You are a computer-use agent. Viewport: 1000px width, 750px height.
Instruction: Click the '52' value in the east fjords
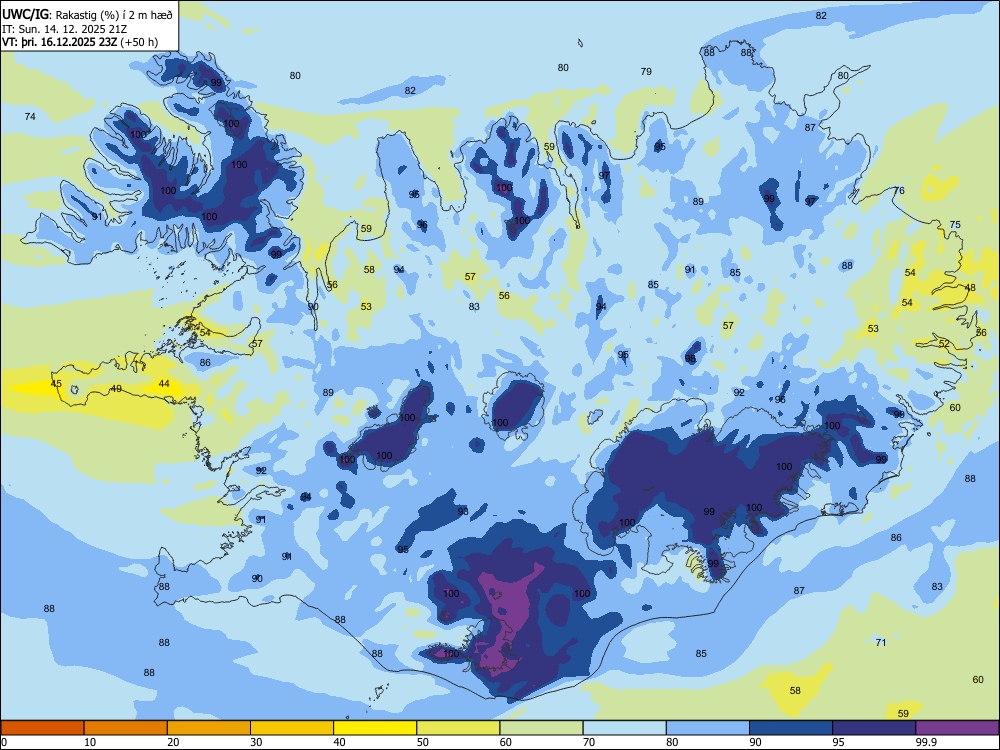point(944,344)
